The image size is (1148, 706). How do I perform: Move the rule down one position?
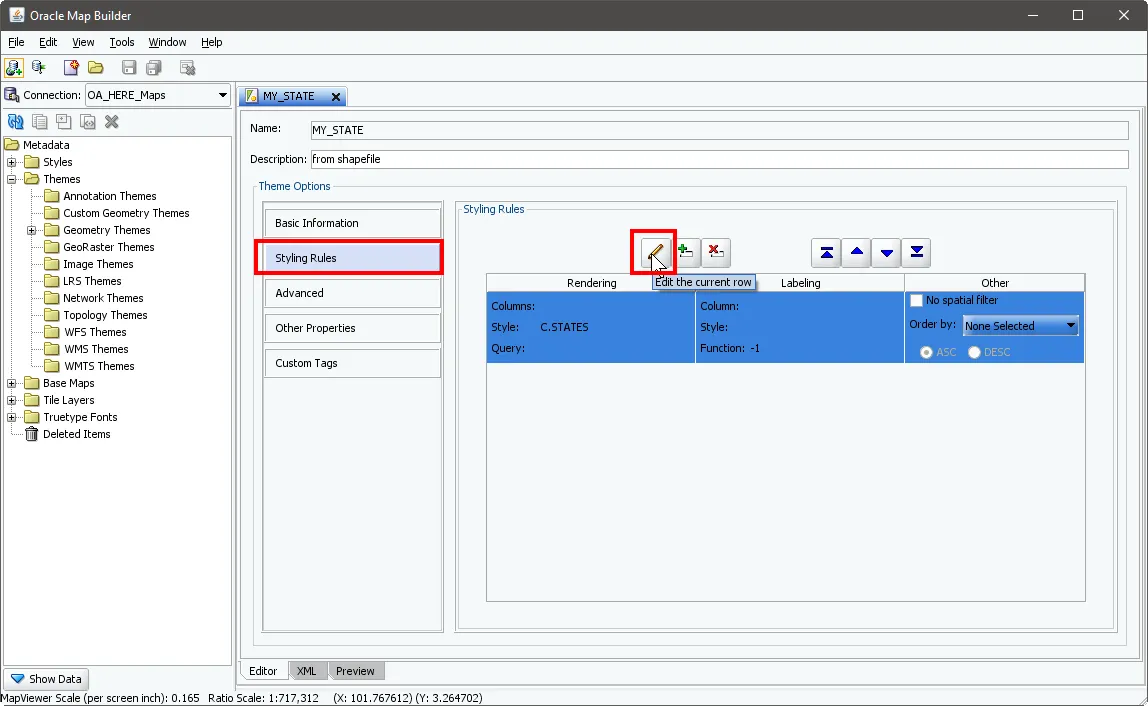point(887,253)
